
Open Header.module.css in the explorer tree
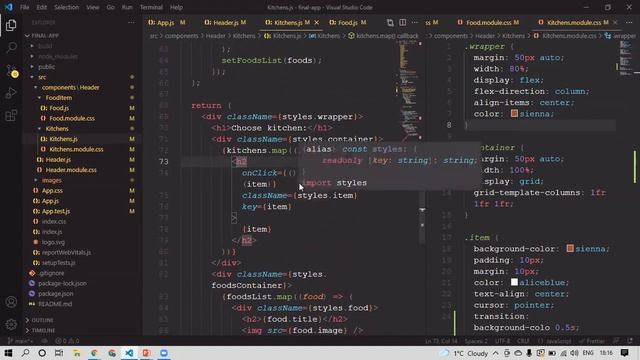(x=71, y=170)
